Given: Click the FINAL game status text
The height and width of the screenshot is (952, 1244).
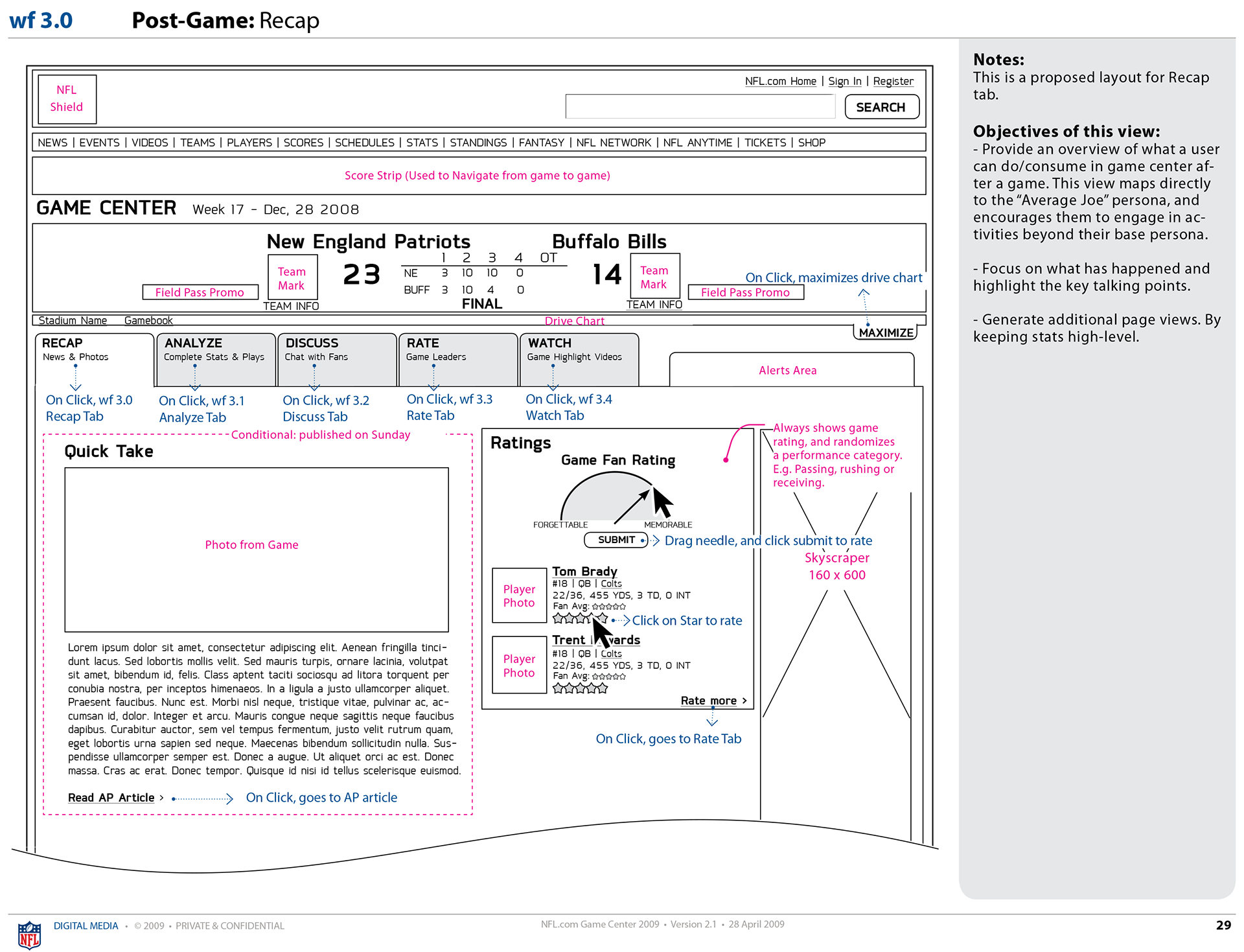Looking at the screenshot, I should pos(482,303).
